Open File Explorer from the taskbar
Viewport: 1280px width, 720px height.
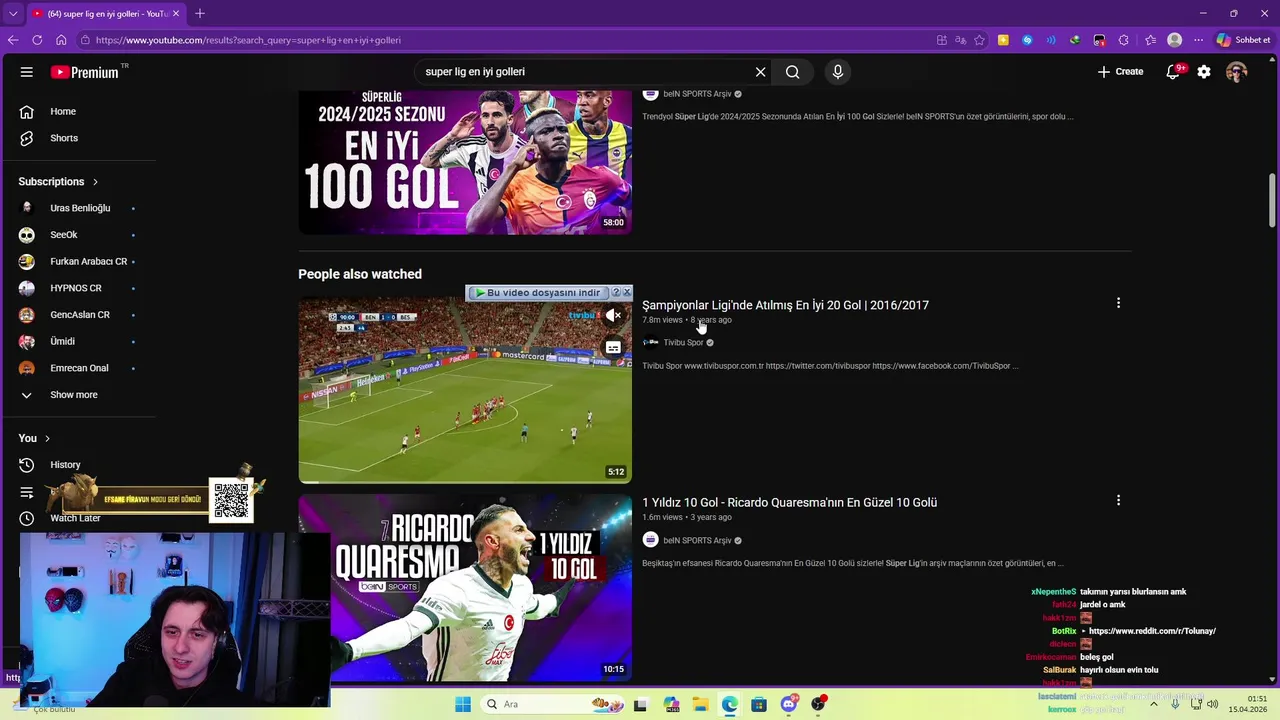701,704
